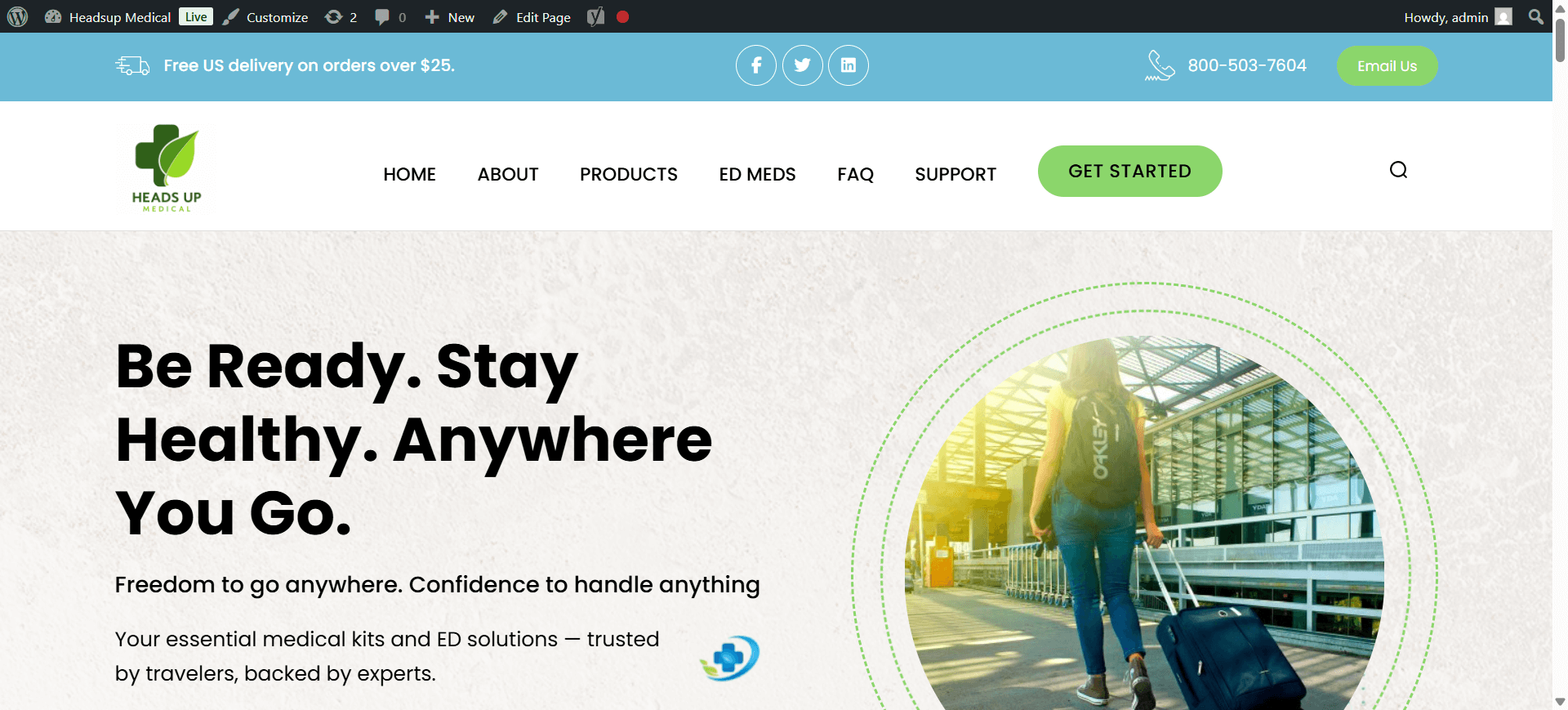The height and width of the screenshot is (710, 1568).
Task: Open the comments bubble icon
Action: (x=390, y=17)
